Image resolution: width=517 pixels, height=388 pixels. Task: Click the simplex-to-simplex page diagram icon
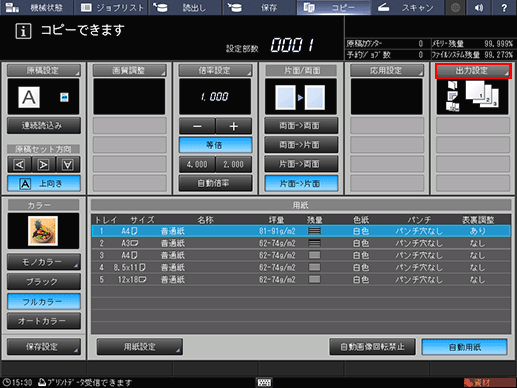tap(300, 97)
